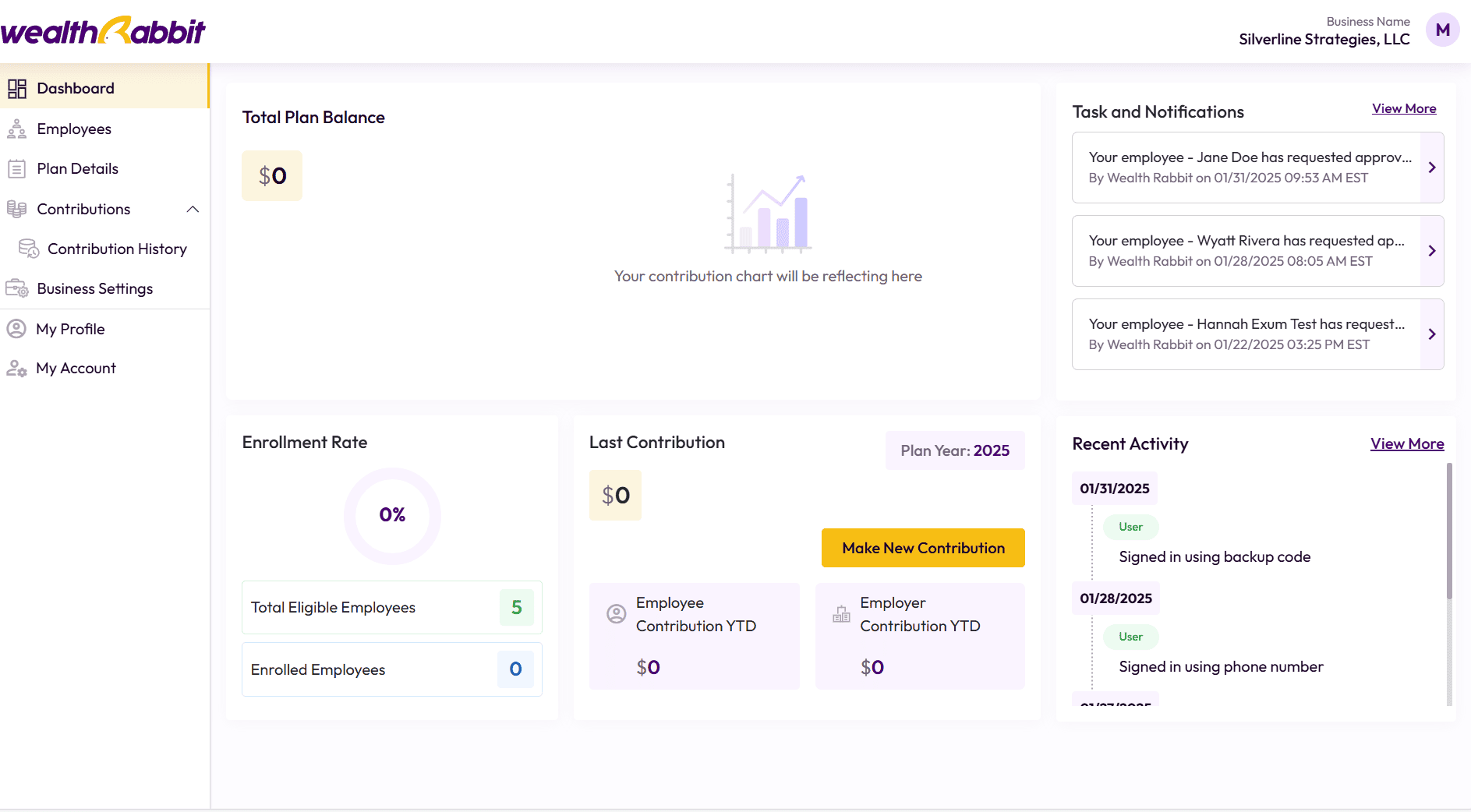Click the User tag under 01/31/2025
The height and width of the screenshot is (812, 1471).
pos(1130,527)
